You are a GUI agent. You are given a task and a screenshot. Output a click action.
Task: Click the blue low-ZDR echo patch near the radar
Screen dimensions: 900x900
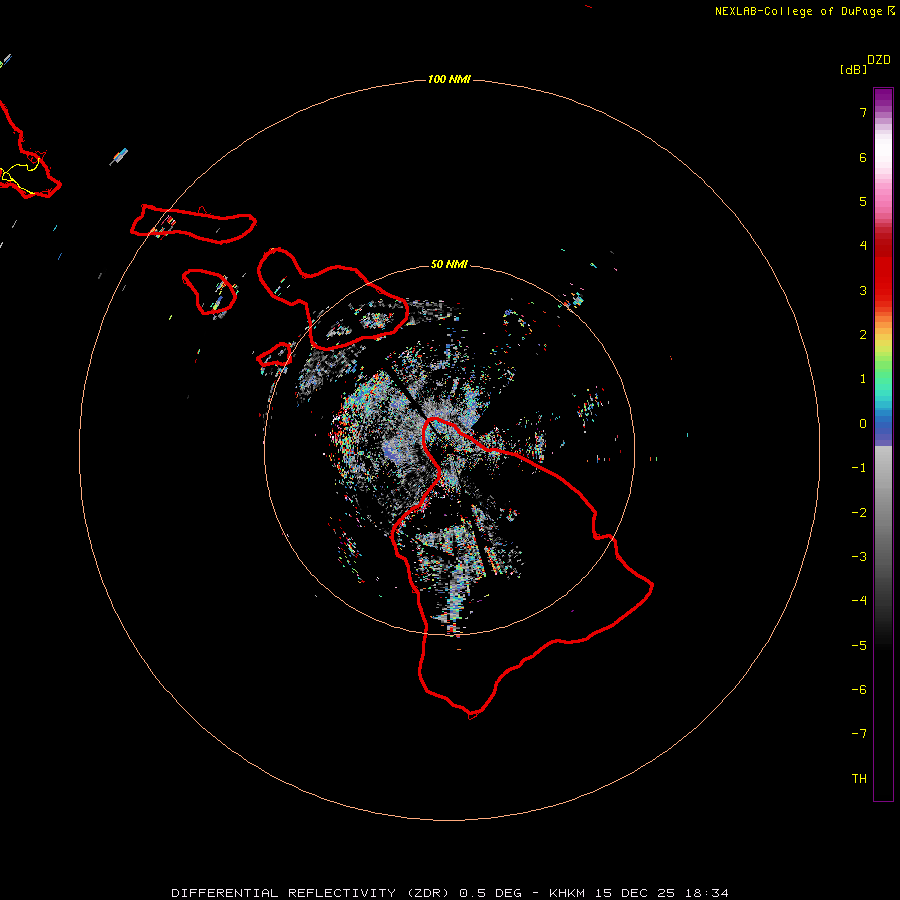pyautogui.click(x=393, y=452)
